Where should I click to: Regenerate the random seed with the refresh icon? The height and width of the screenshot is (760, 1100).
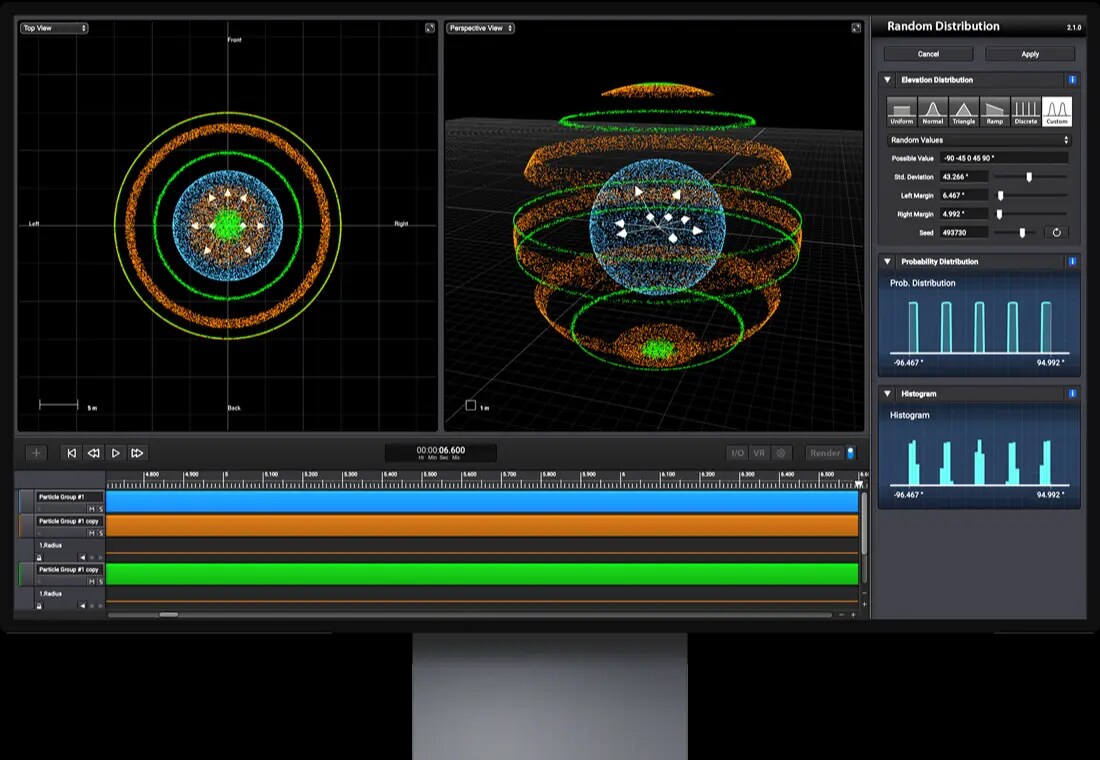pos(1056,232)
